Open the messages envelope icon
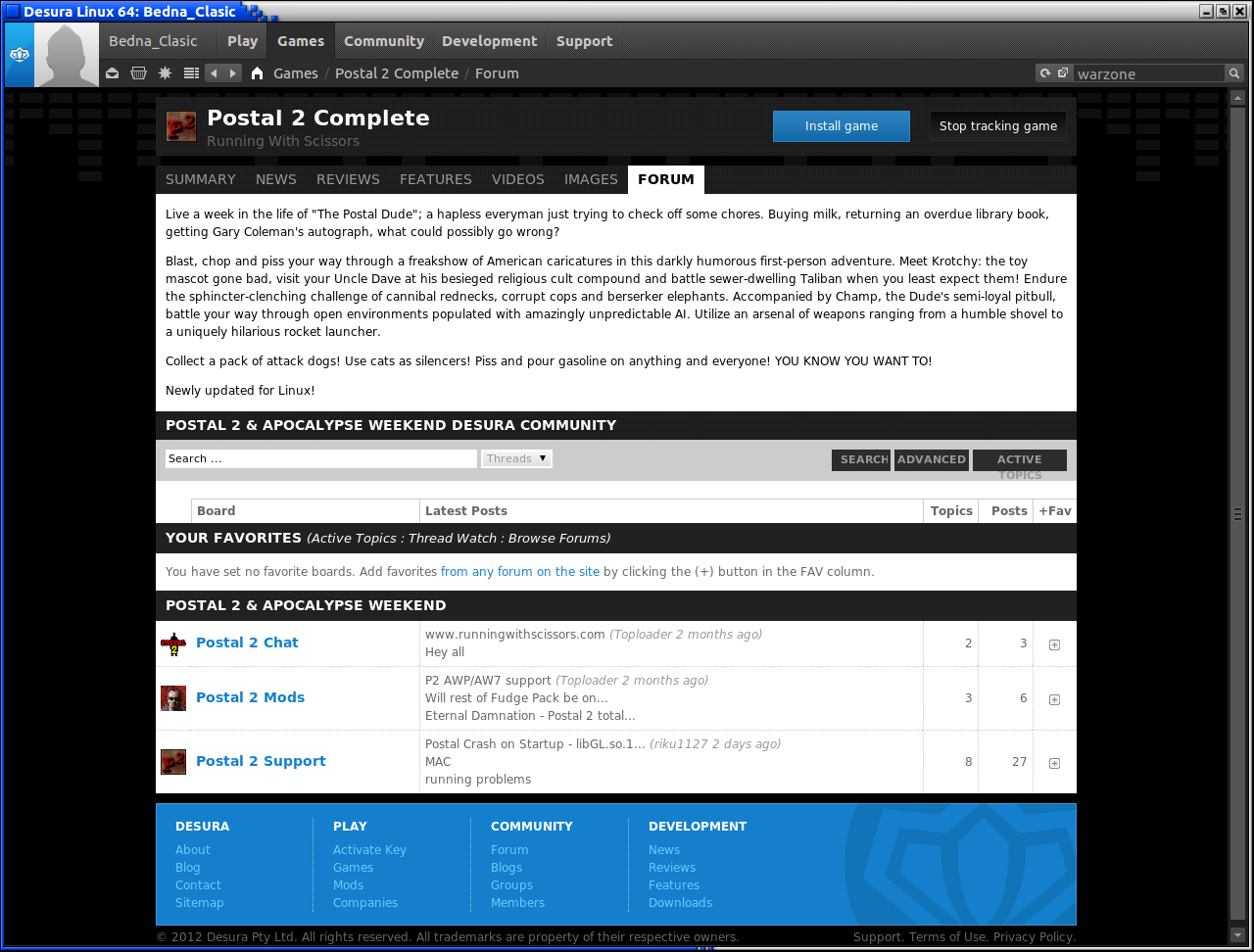This screenshot has height=952, width=1254. pos(113,73)
